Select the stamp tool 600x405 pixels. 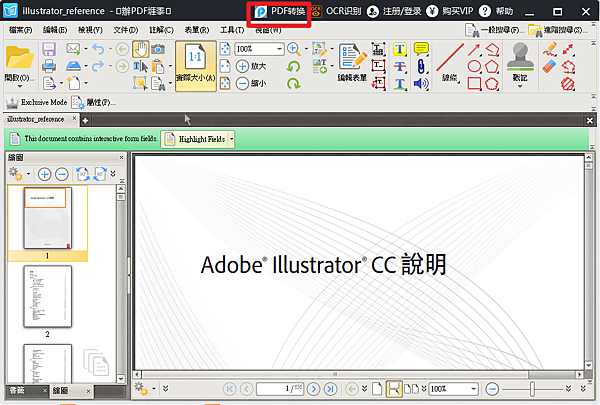(520, 57)
